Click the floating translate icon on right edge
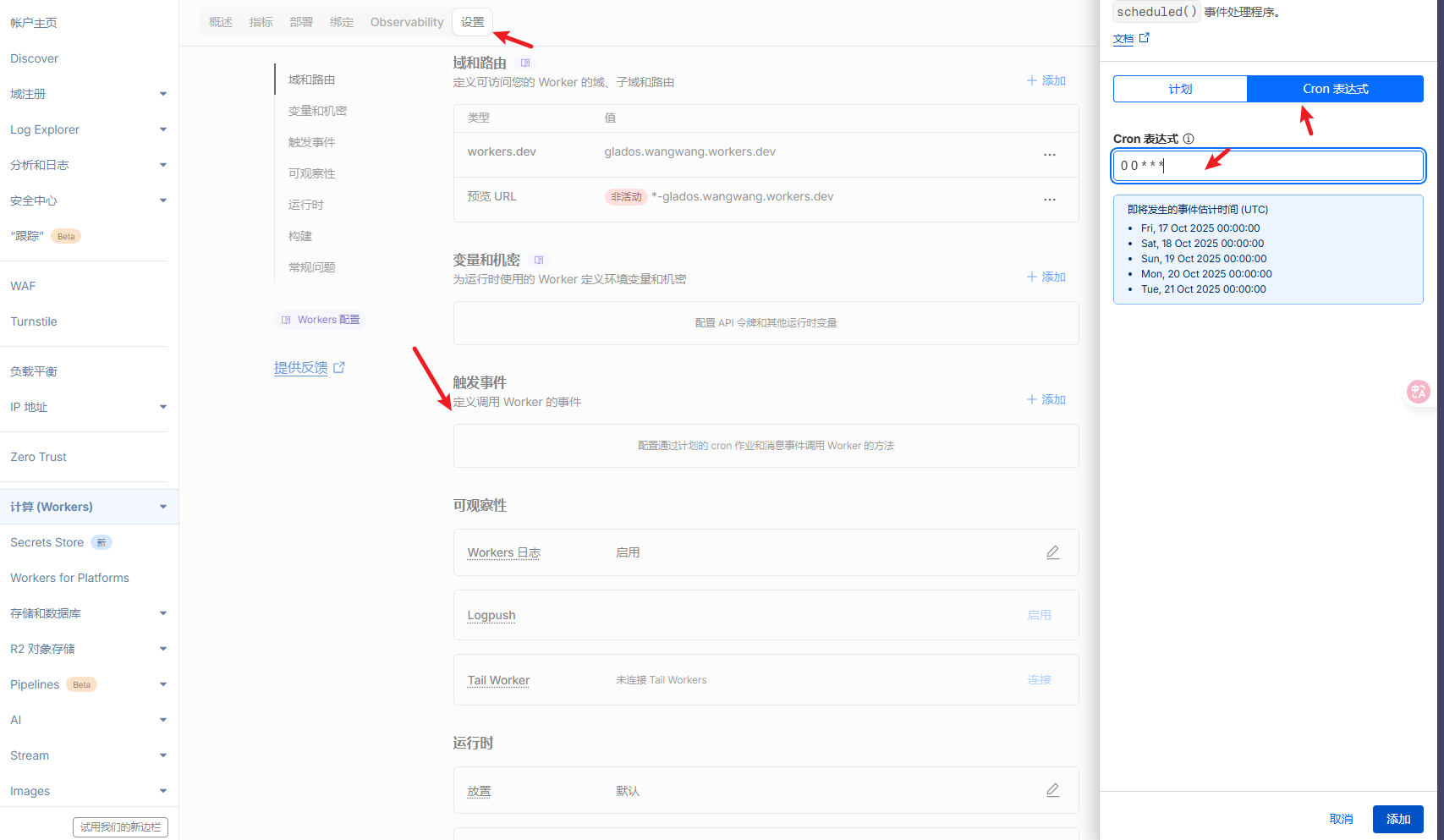This screenshot has width=1444, height=840. click(1418, 391)
